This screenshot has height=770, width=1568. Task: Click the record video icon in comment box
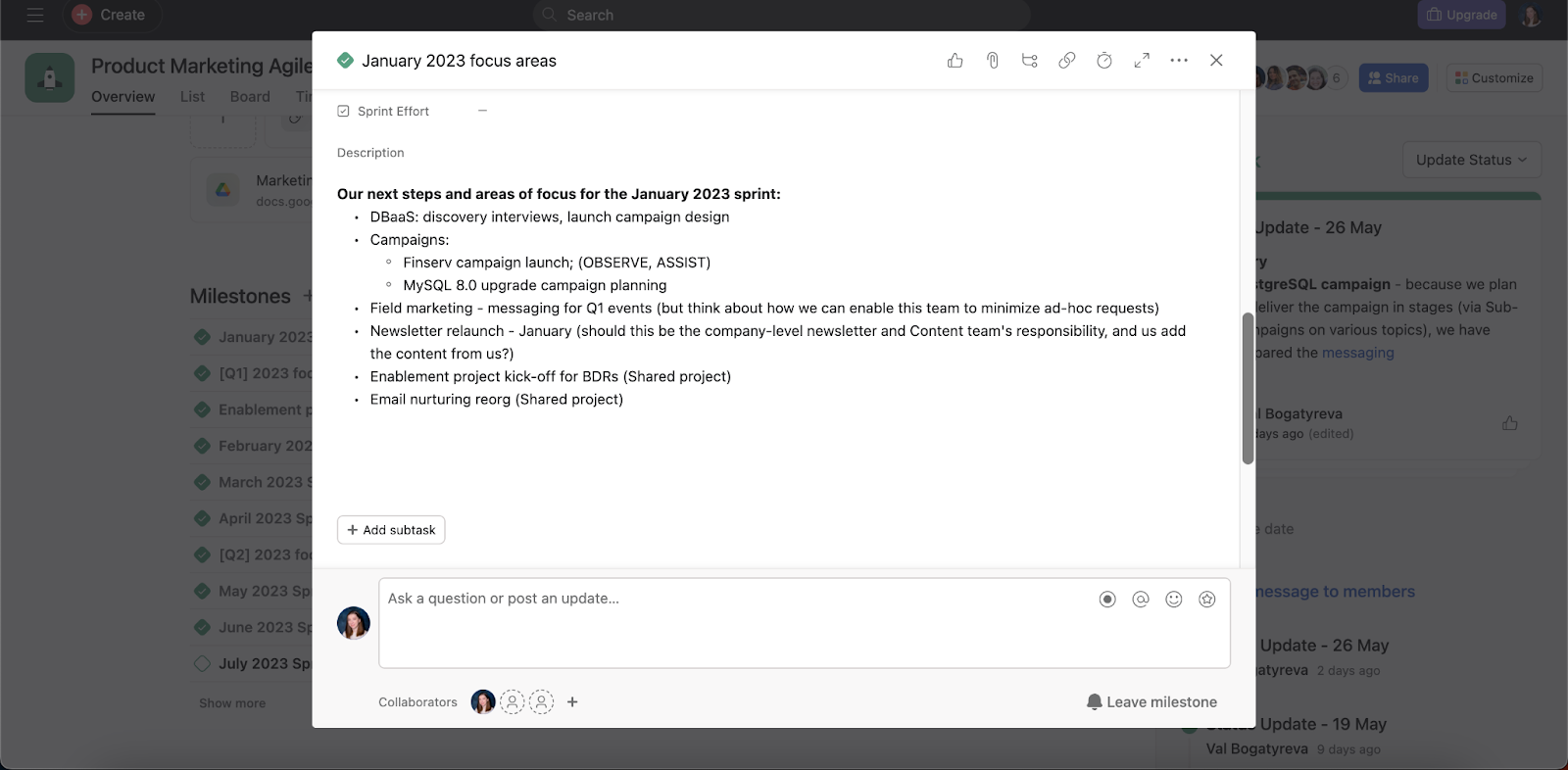click(x=1107, y=600)
